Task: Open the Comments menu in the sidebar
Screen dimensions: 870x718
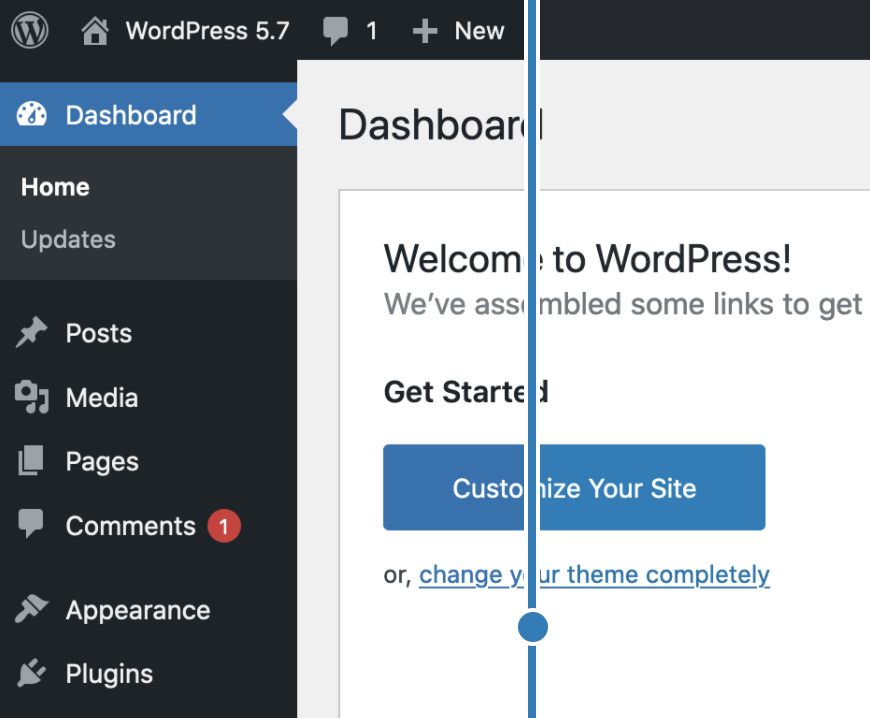Action: (131, 526)
